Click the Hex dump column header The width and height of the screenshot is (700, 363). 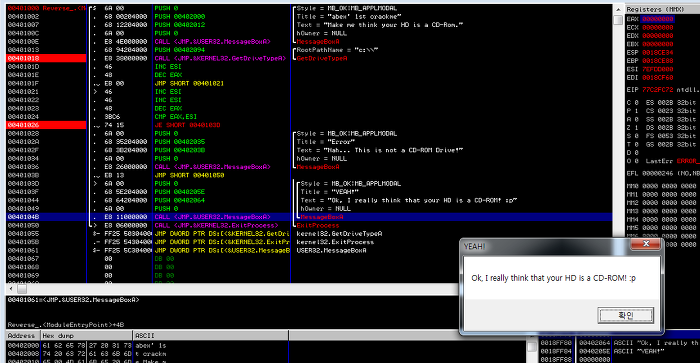[87, 335]
